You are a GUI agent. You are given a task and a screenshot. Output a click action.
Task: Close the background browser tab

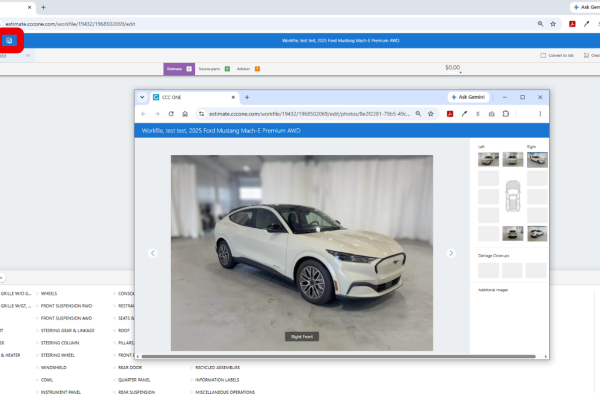[29, 7]
